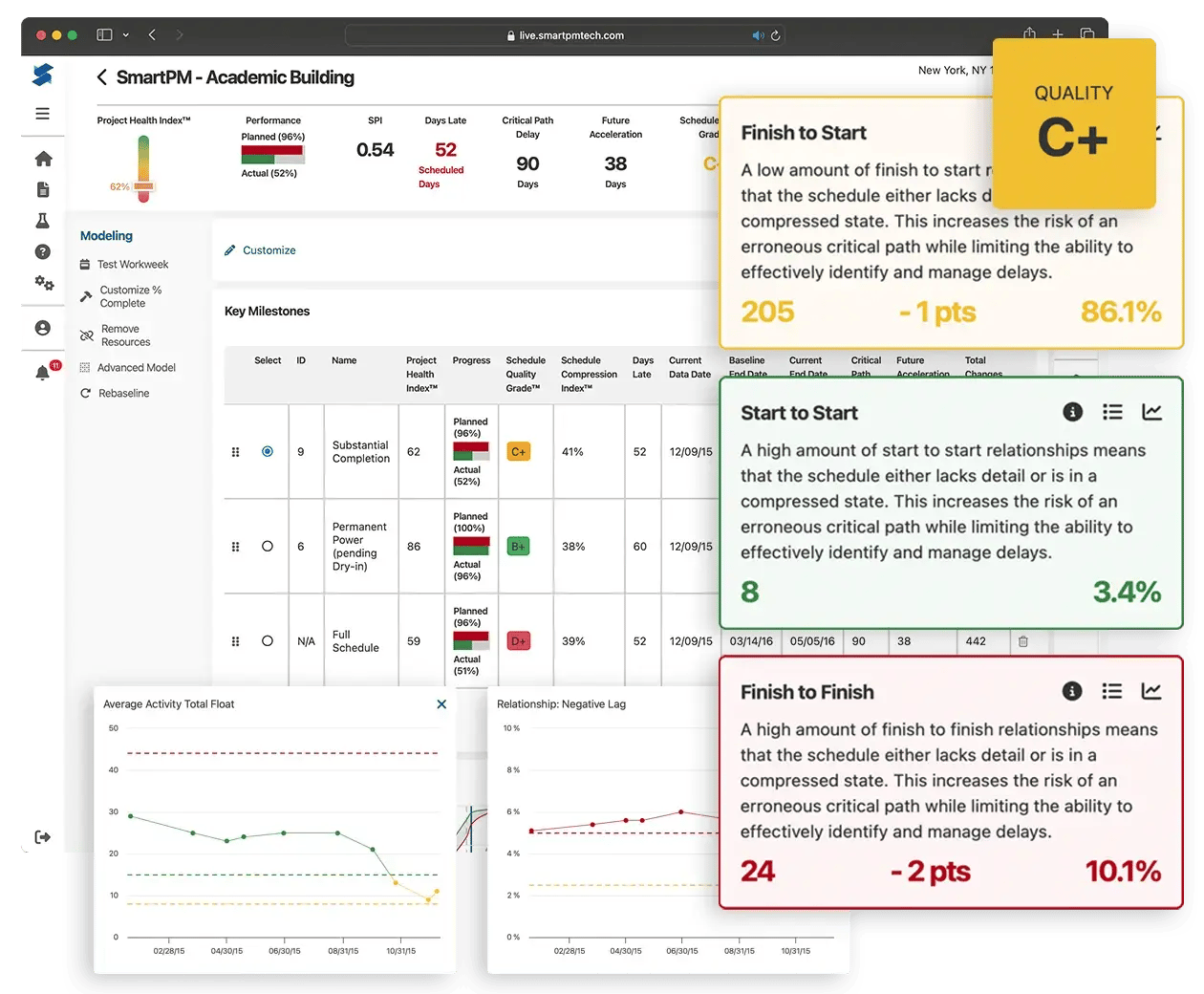The height and width of the screenshot is (994, 1204).
Task: Click the 442 total changes cell
Action: tap(976, 641)
